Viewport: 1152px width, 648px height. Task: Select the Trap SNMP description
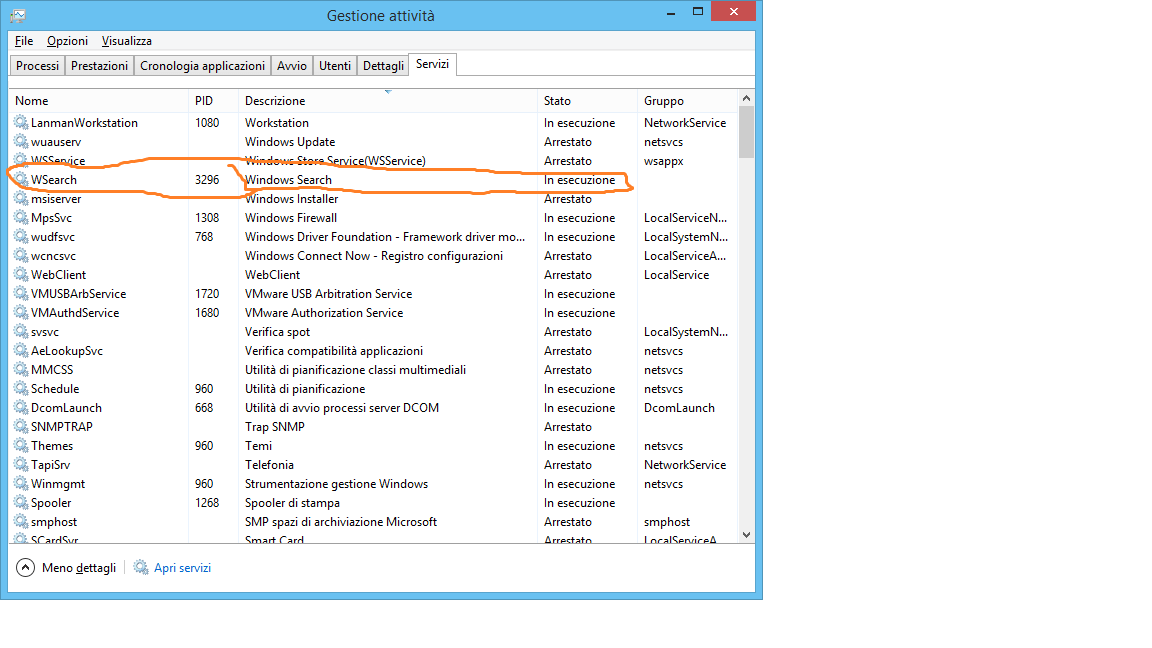[274, 426]
